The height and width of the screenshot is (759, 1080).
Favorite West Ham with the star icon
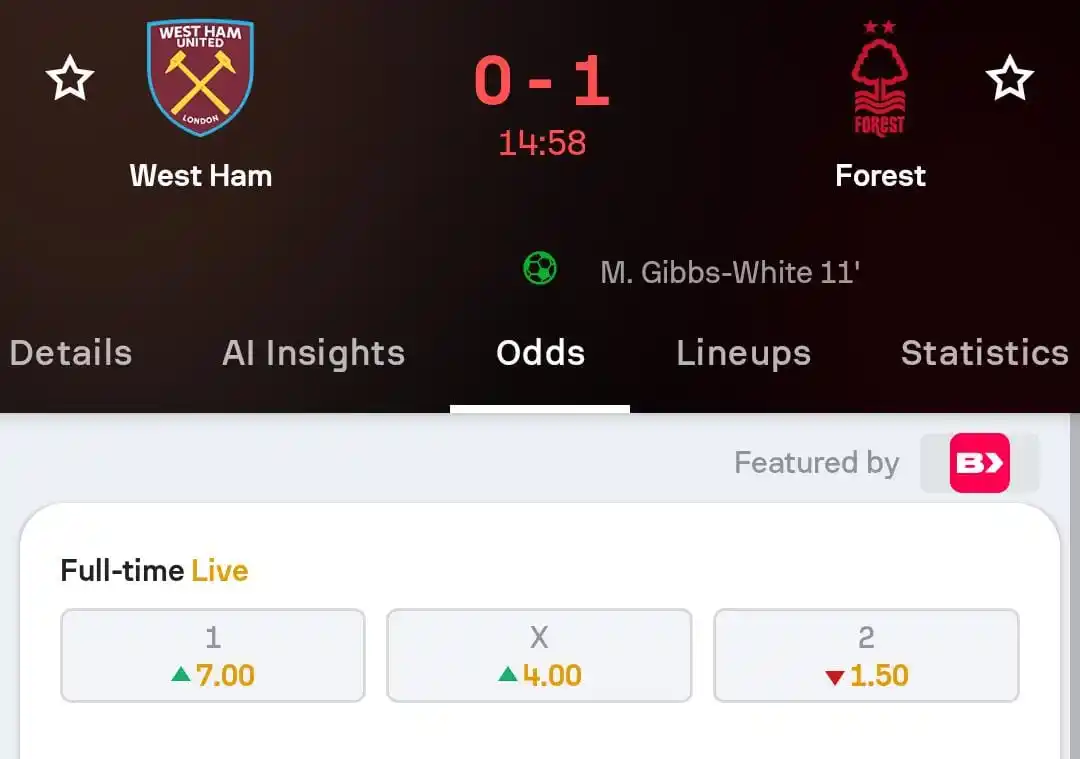pyautogui.click(x=70, y=79)
